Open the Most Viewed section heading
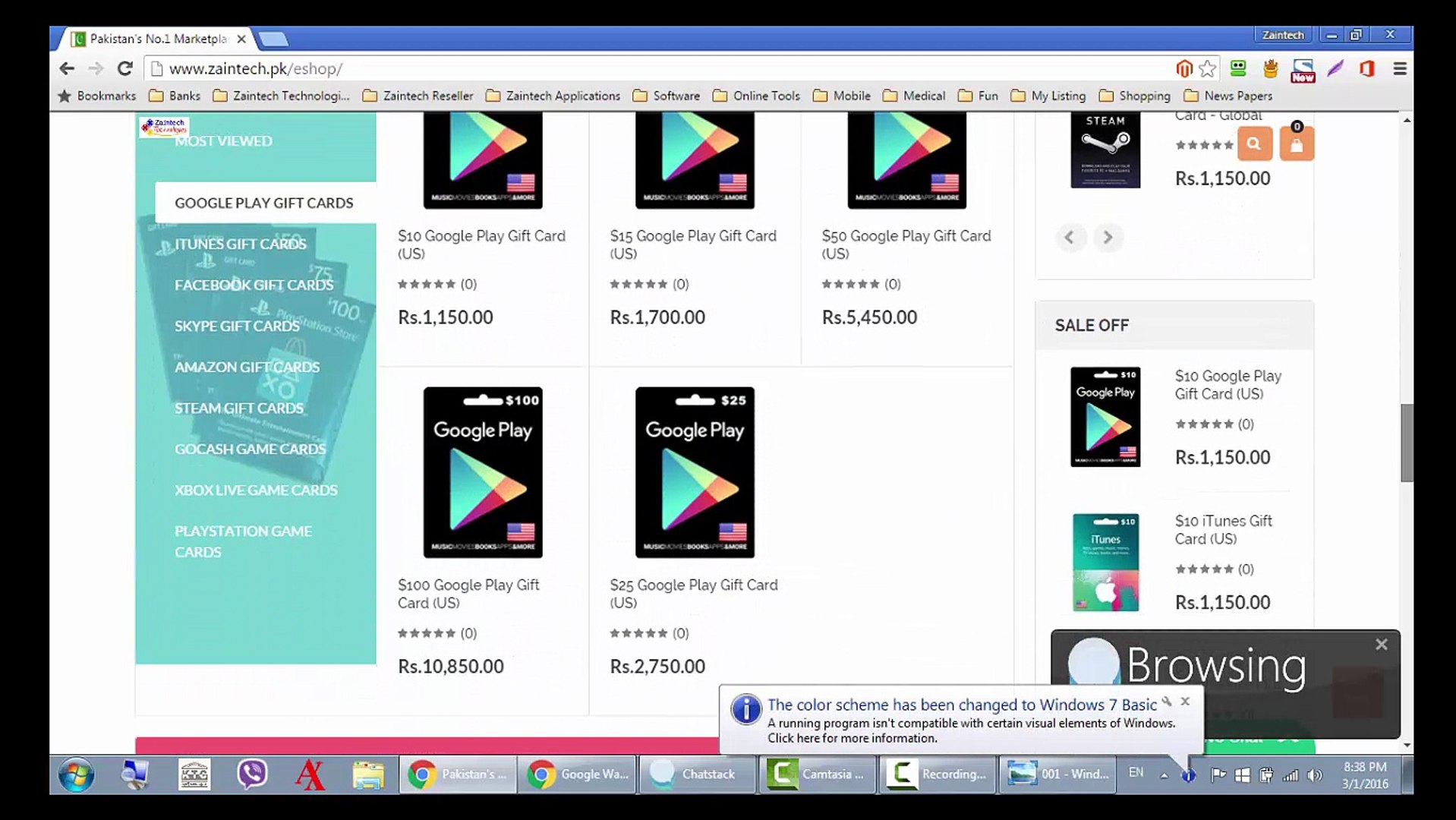Image resolution: width=1456 pixels, height=820 pixels. click(x=223, y=140)
